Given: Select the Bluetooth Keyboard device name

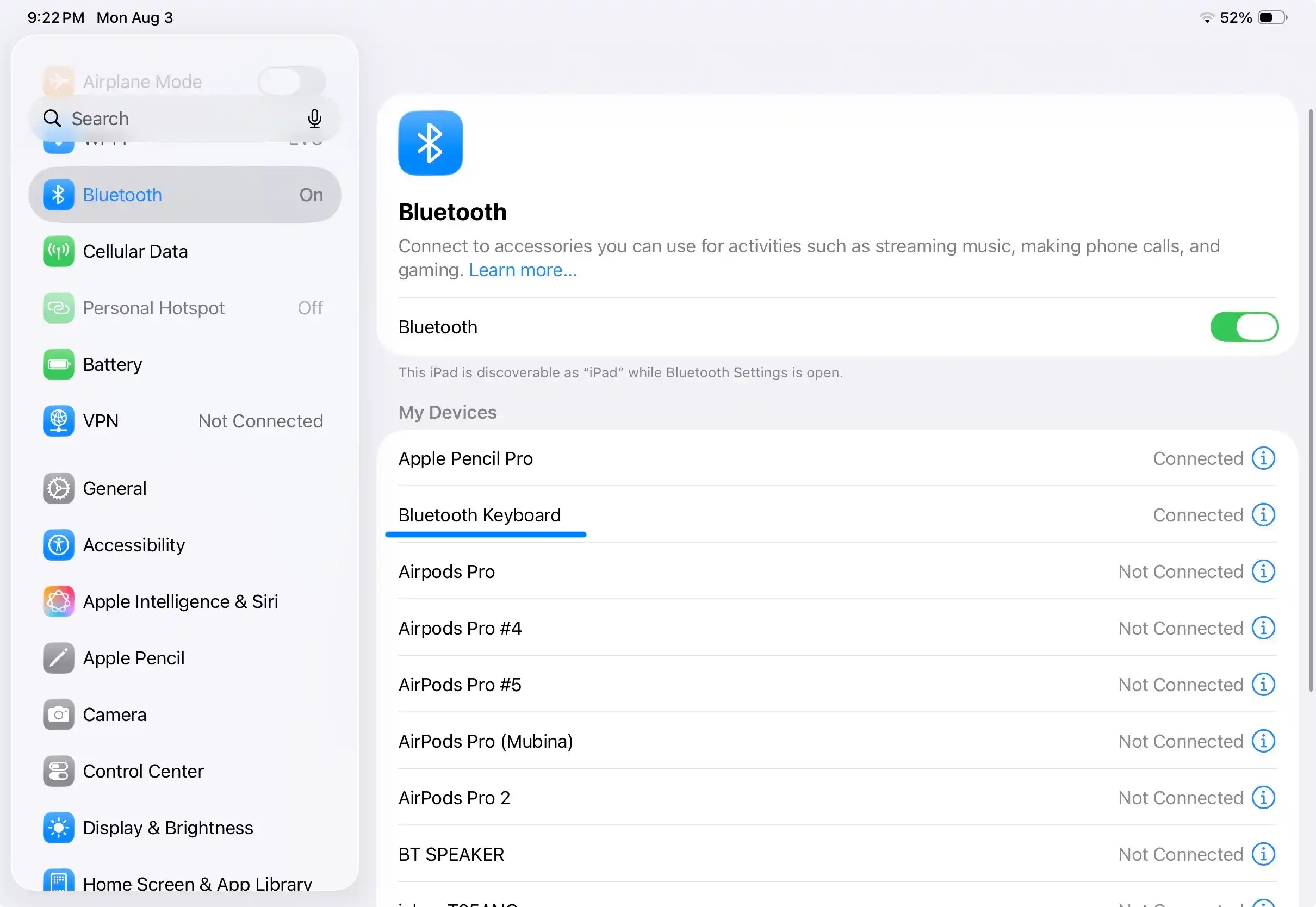Looking at the screenshot, I should [x=480, y=515].
